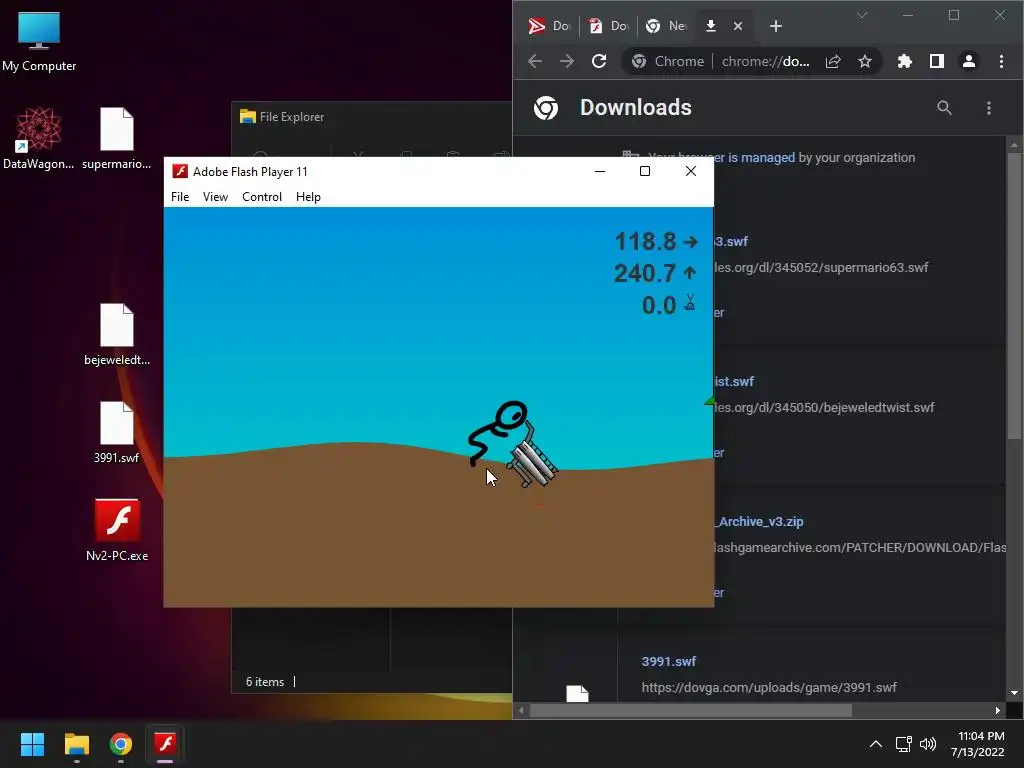Toggle the Chrome side panel
Viewport: 1024px width, 768px height.
(936, 61)
